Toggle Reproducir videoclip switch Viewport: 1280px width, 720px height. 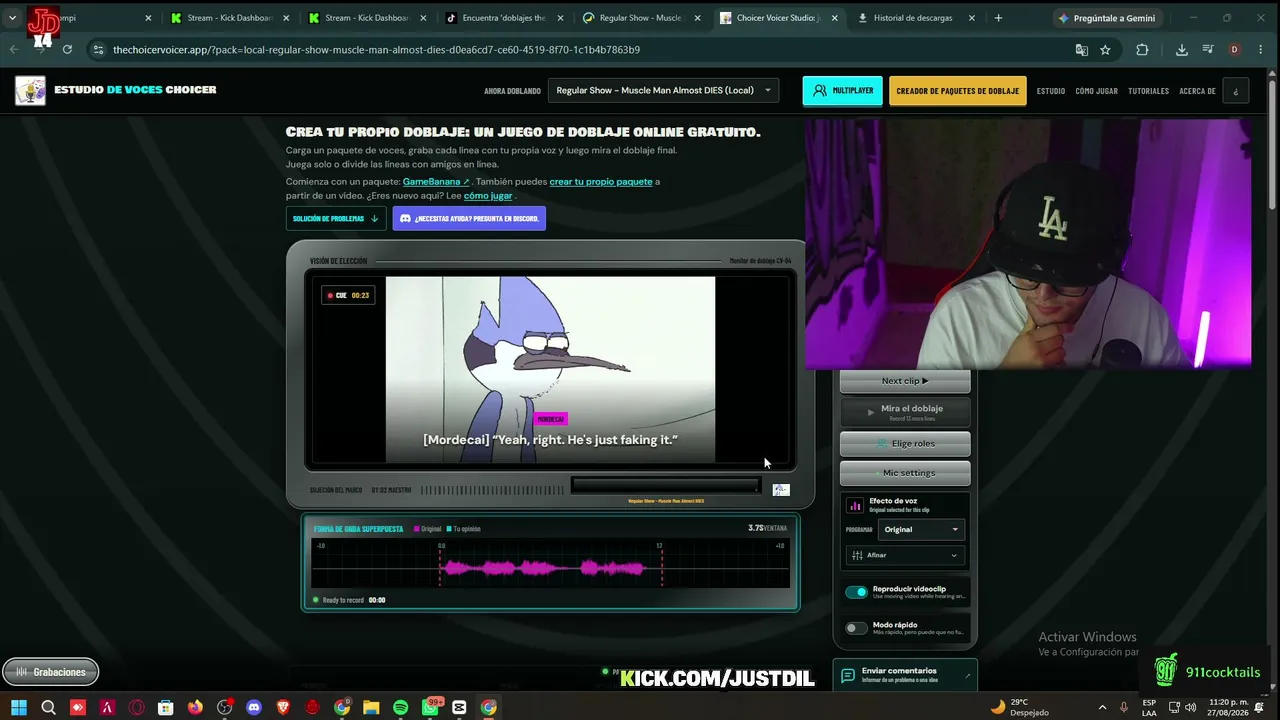tap(857, 592)
